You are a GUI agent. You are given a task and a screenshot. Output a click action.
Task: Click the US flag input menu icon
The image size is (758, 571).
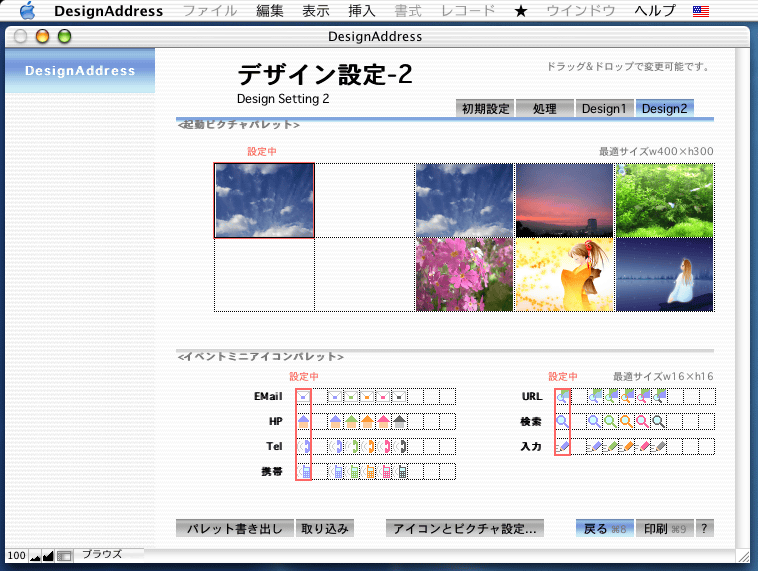click(701, 11)
